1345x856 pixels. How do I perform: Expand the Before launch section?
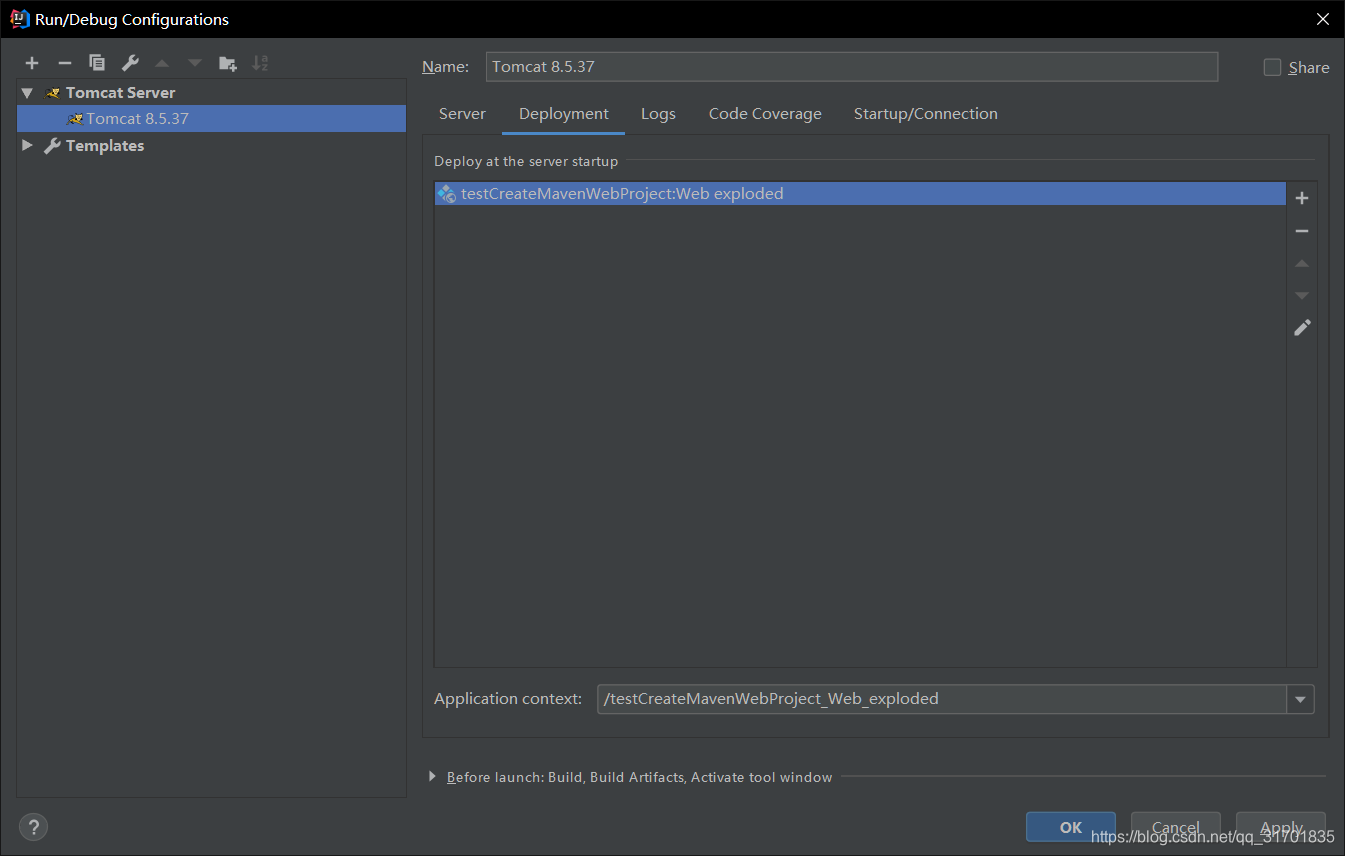point(432,776)
